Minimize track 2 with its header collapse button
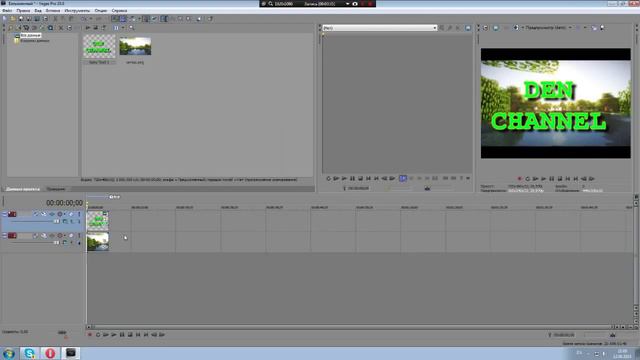This screenshot has height=360, width=640. [x=4, y=235]
